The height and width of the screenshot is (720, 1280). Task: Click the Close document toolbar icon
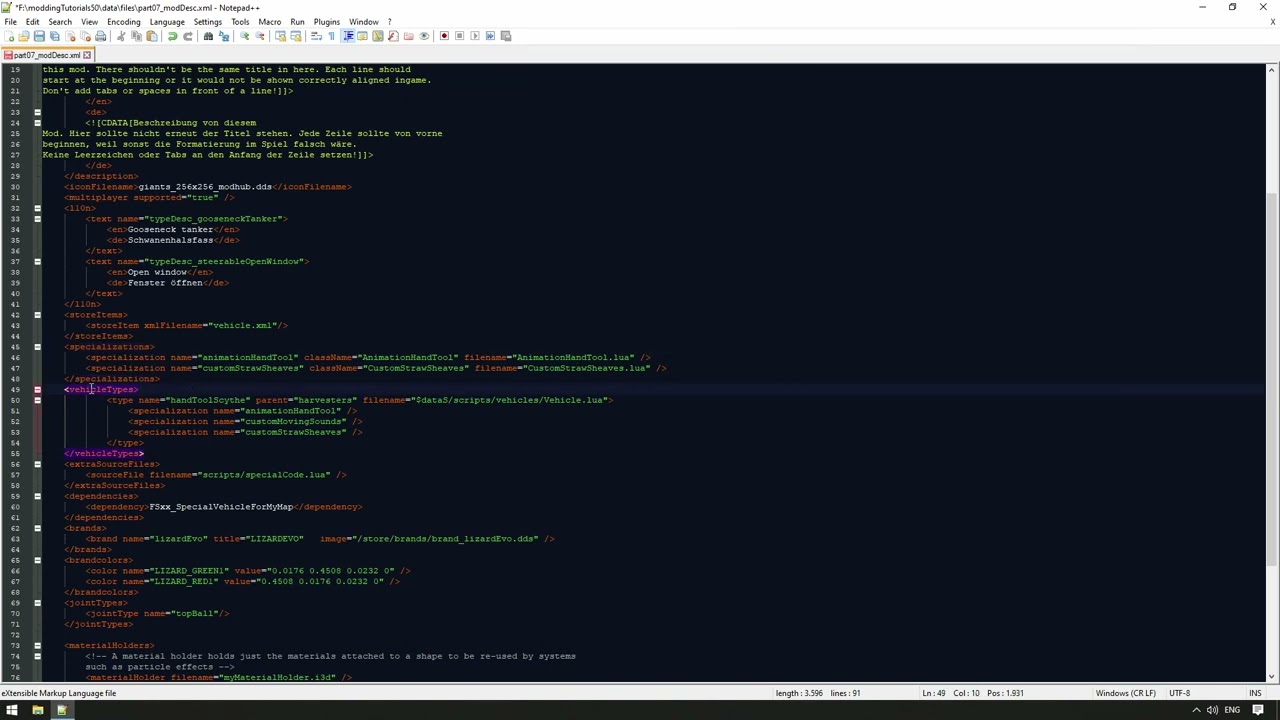70,36
